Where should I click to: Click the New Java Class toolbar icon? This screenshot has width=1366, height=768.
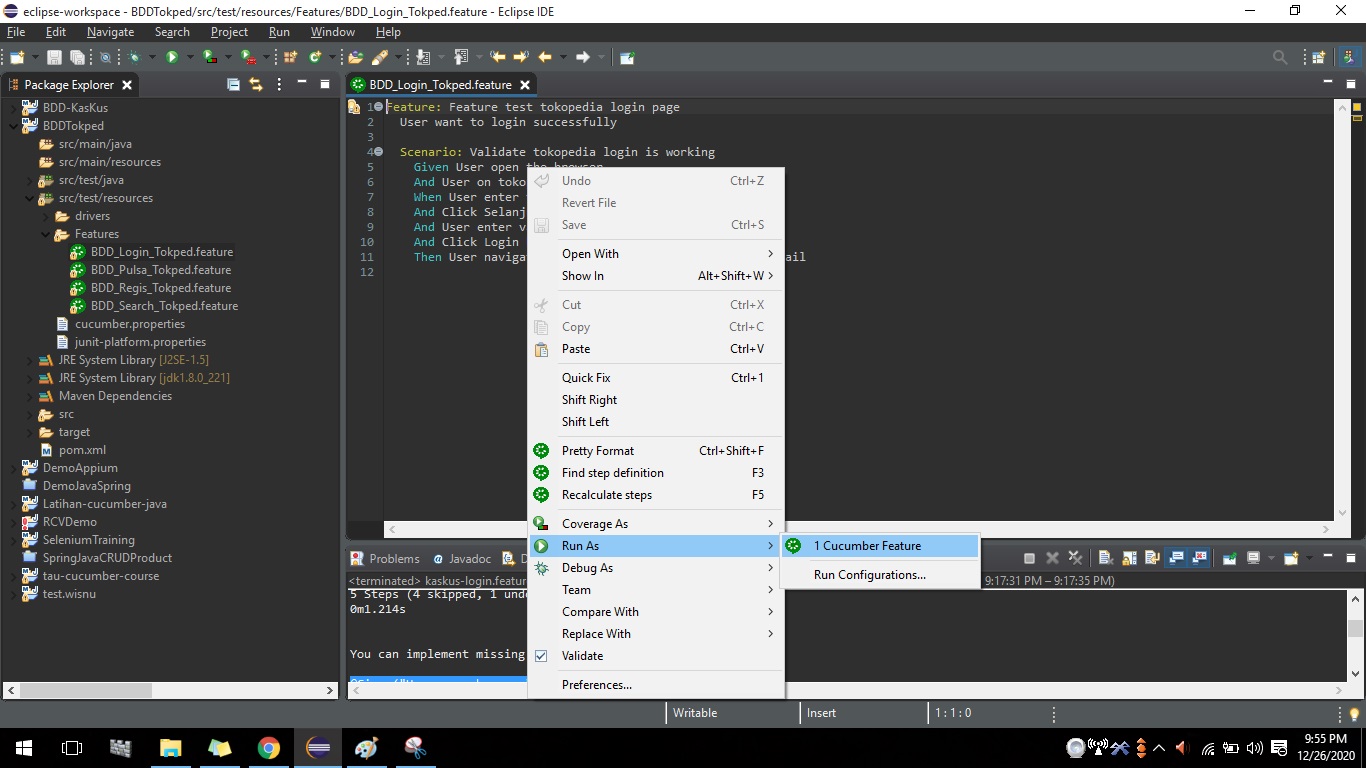tap(315, 58)
